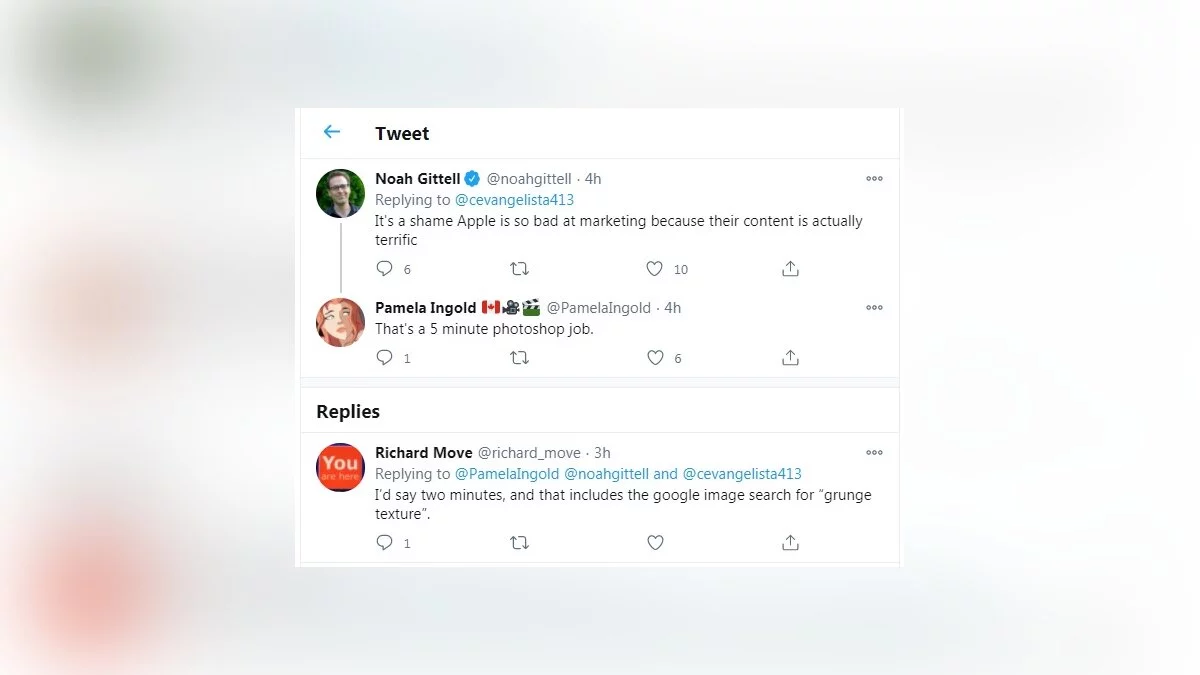Open Noah Gittell's profile picture
The image size is (1200, 675).
coord(341,193)
